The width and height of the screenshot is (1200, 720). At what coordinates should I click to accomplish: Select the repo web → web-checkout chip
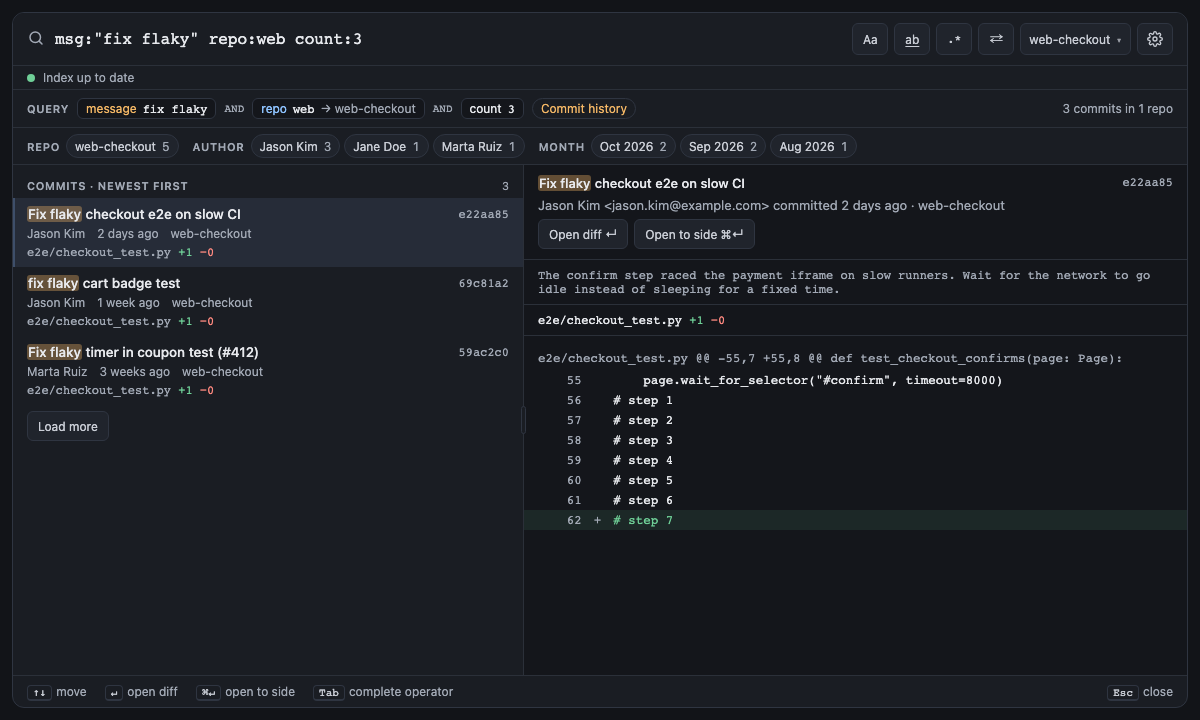pyautogui.click(x=339, y=109)
